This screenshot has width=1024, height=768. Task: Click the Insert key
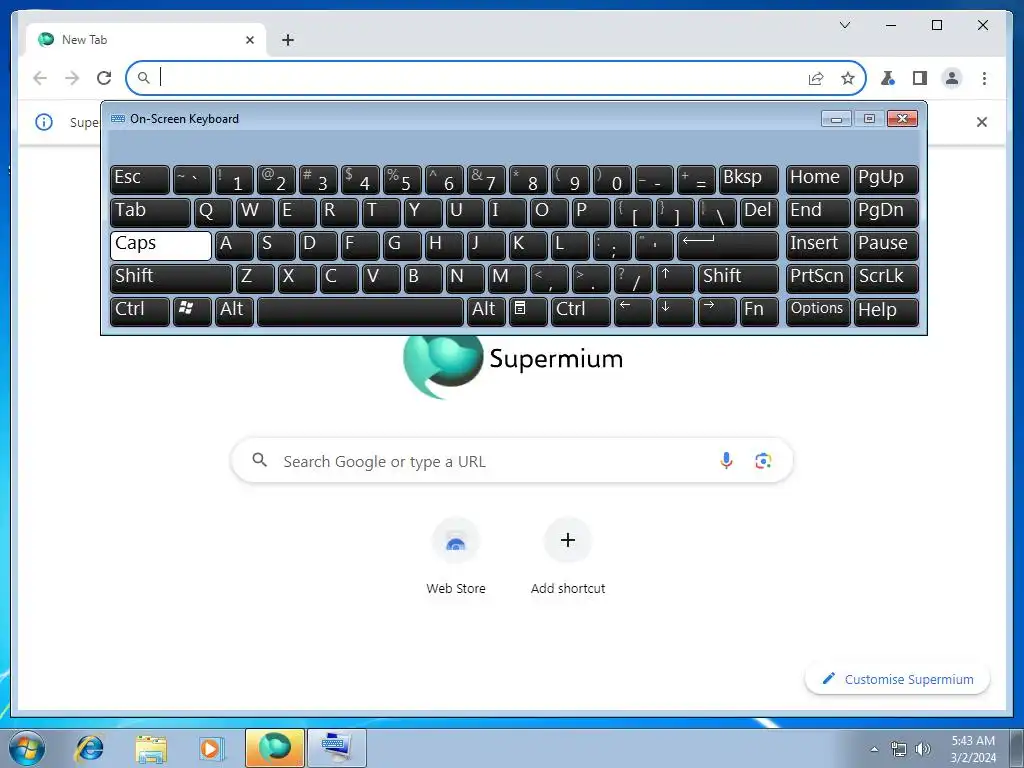(x=818, y=246)
